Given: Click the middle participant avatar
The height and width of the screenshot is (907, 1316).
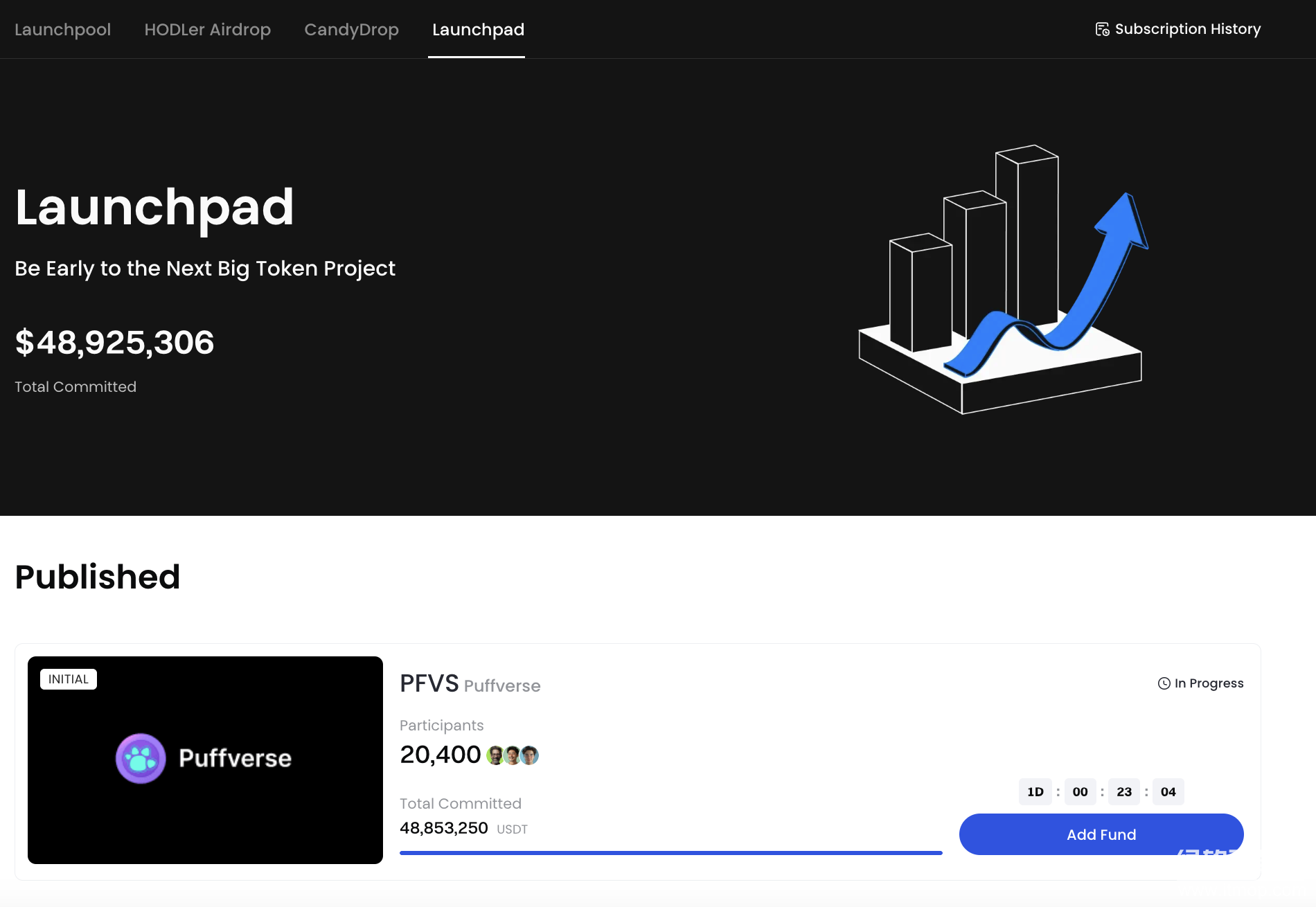Looking at the screenshot, I should pyautogui.click(x=513, y=755).
